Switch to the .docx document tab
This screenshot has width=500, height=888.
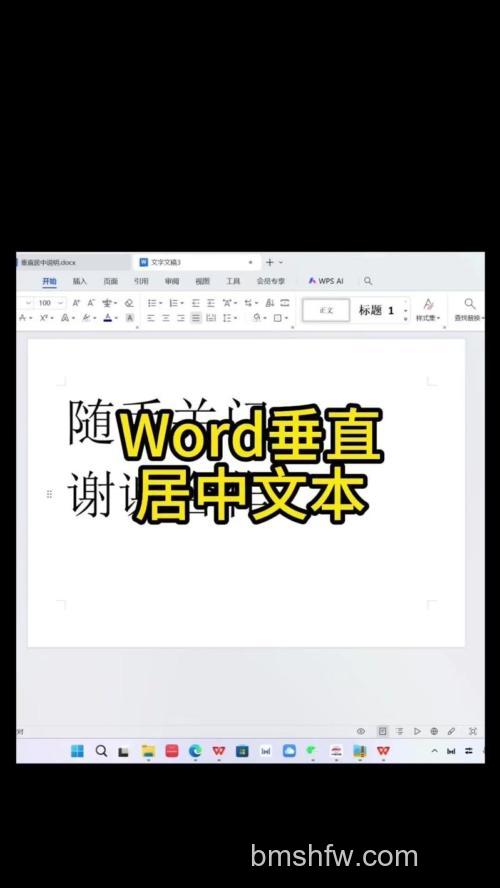tap(74, 262)
